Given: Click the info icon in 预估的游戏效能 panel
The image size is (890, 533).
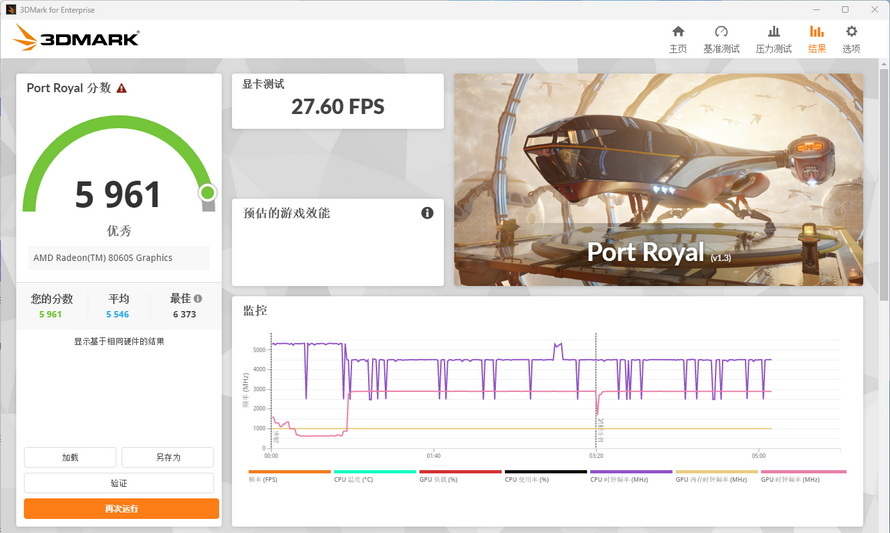Looking at the screenshot, I should (x=427, y=213).
